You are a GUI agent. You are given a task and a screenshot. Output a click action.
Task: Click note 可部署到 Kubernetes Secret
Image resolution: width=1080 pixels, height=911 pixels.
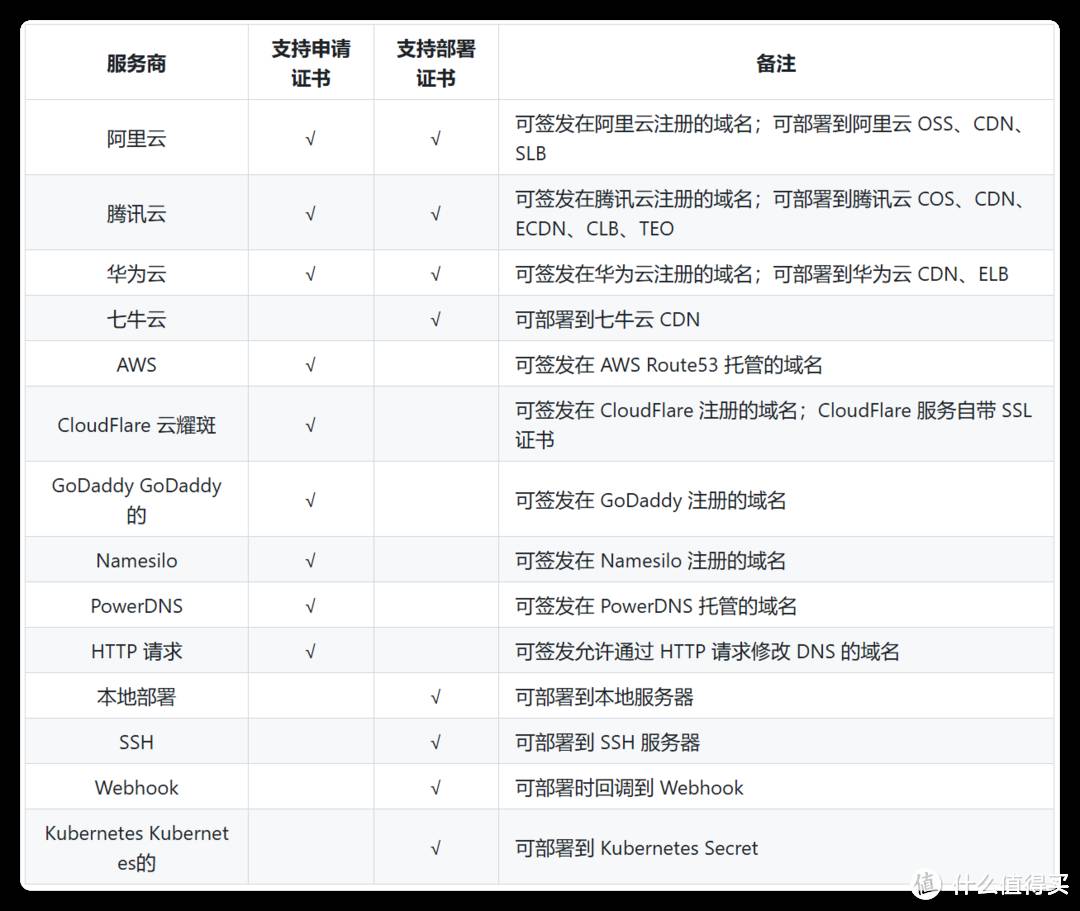(x=636, y=848)
